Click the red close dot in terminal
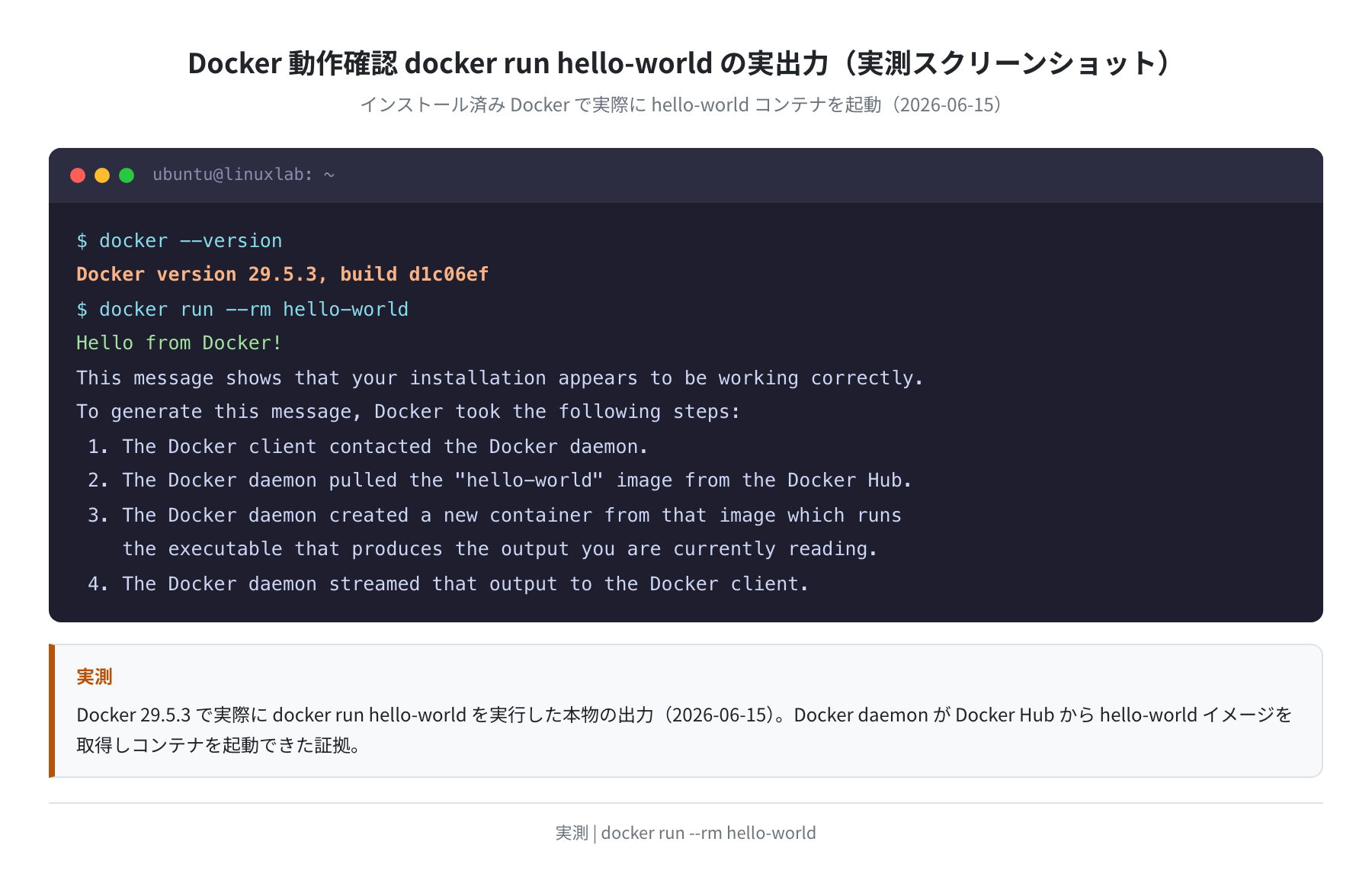Viewport: 1372px width, 874px height. (x=78, y=175)
